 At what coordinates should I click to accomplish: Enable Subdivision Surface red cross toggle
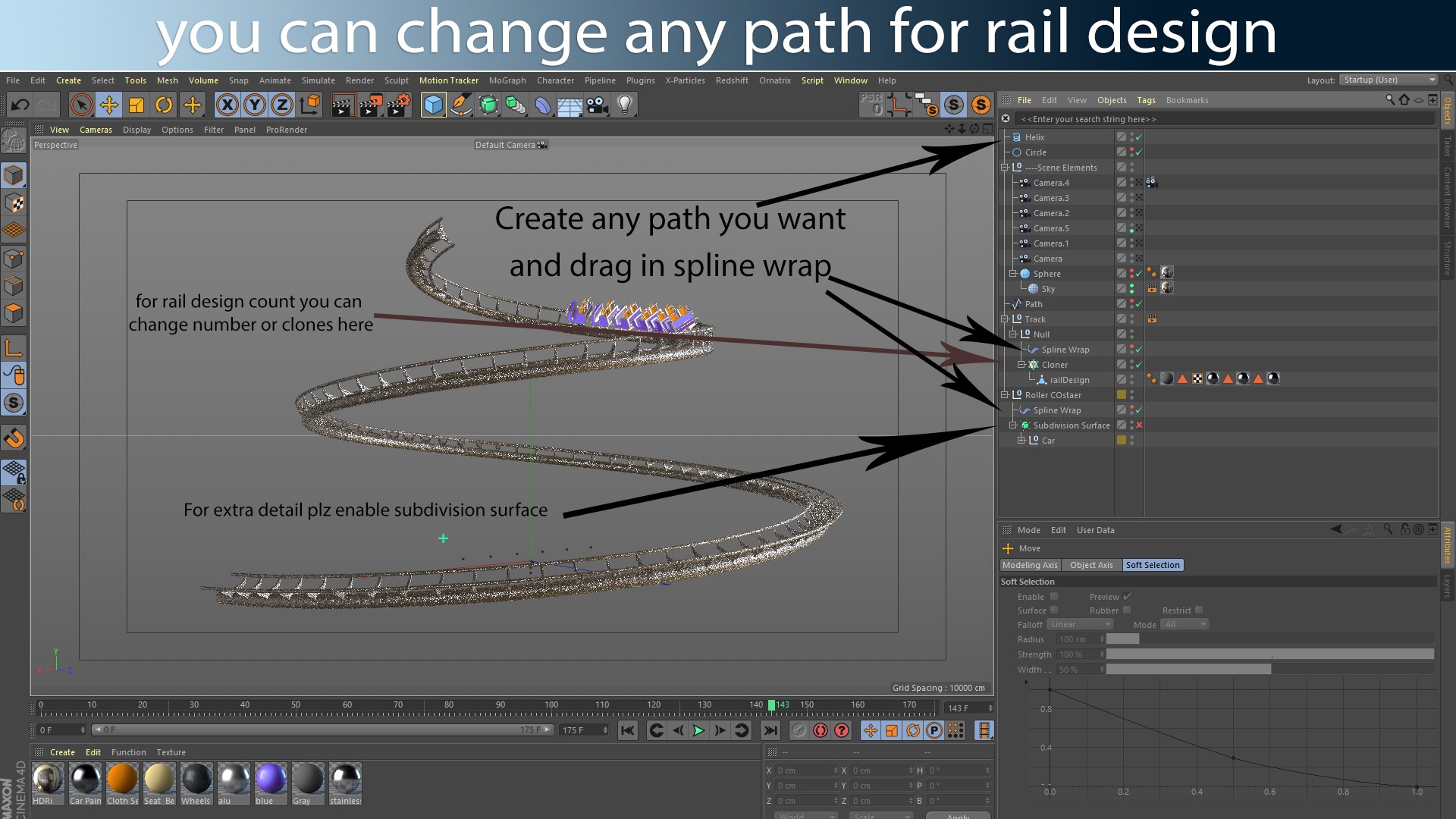[x=1139, y=425]
